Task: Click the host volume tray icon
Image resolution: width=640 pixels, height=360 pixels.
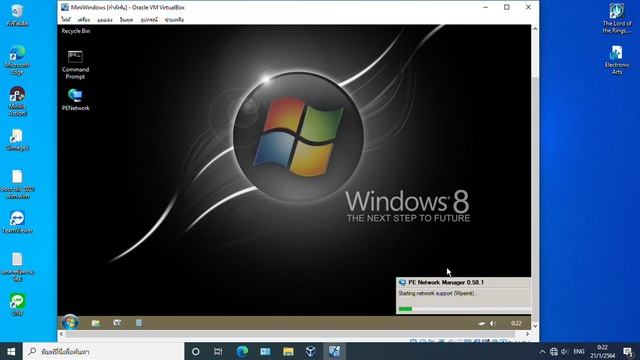Action: tap(565, 351)
